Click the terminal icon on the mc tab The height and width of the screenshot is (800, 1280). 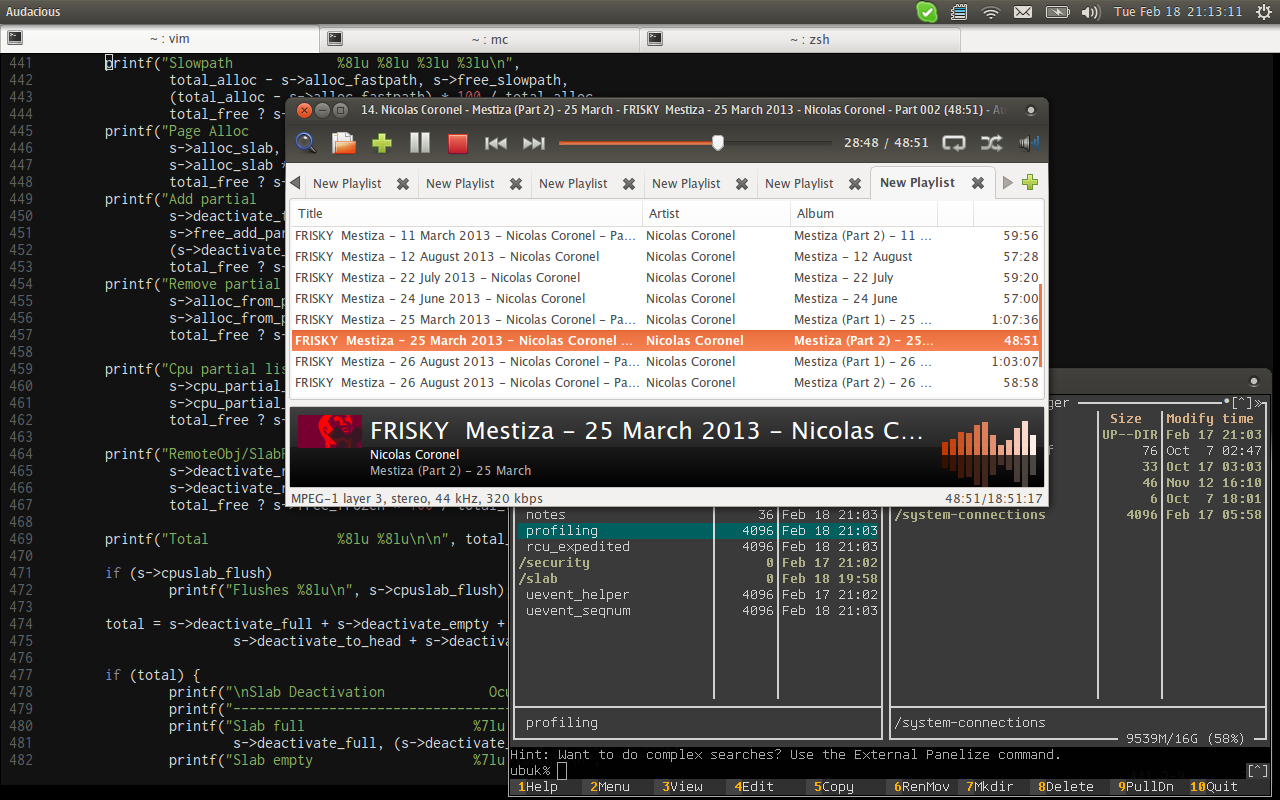click(335, 39)
